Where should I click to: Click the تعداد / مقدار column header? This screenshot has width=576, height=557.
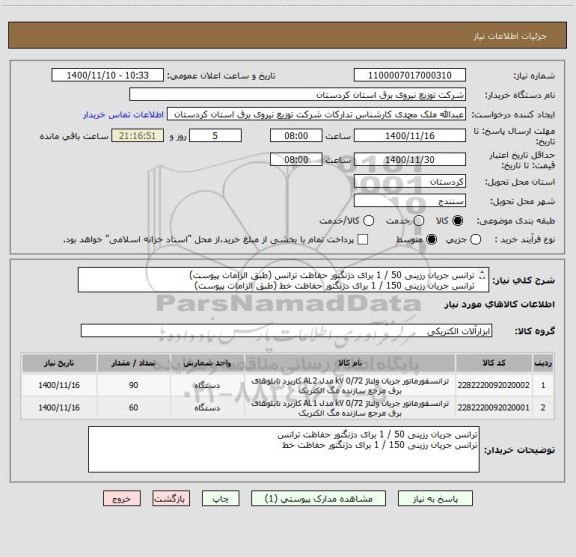(133, 363)
